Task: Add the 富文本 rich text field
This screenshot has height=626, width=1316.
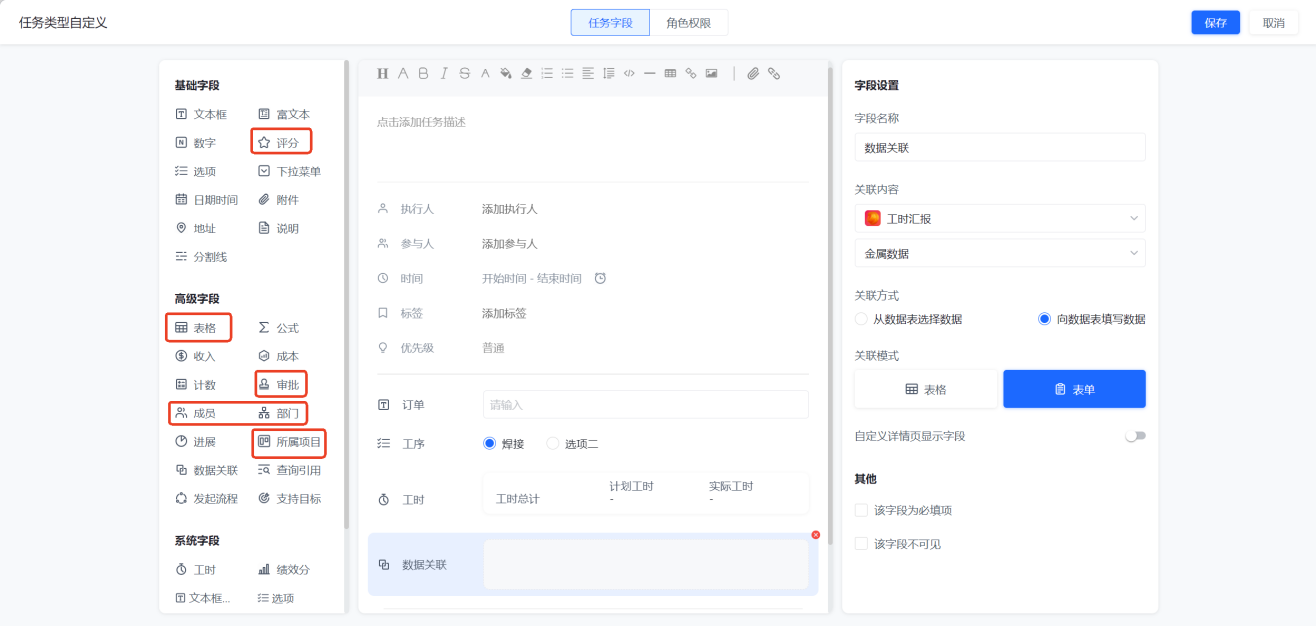Action: pos(285,114)
